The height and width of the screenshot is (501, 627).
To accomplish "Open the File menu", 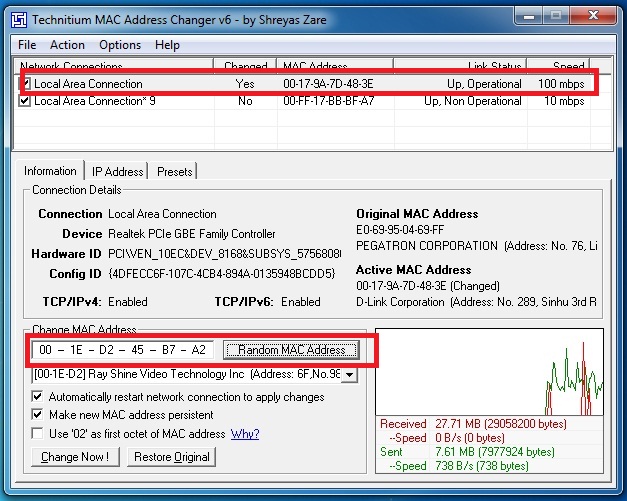I will [x=27, y=45].
